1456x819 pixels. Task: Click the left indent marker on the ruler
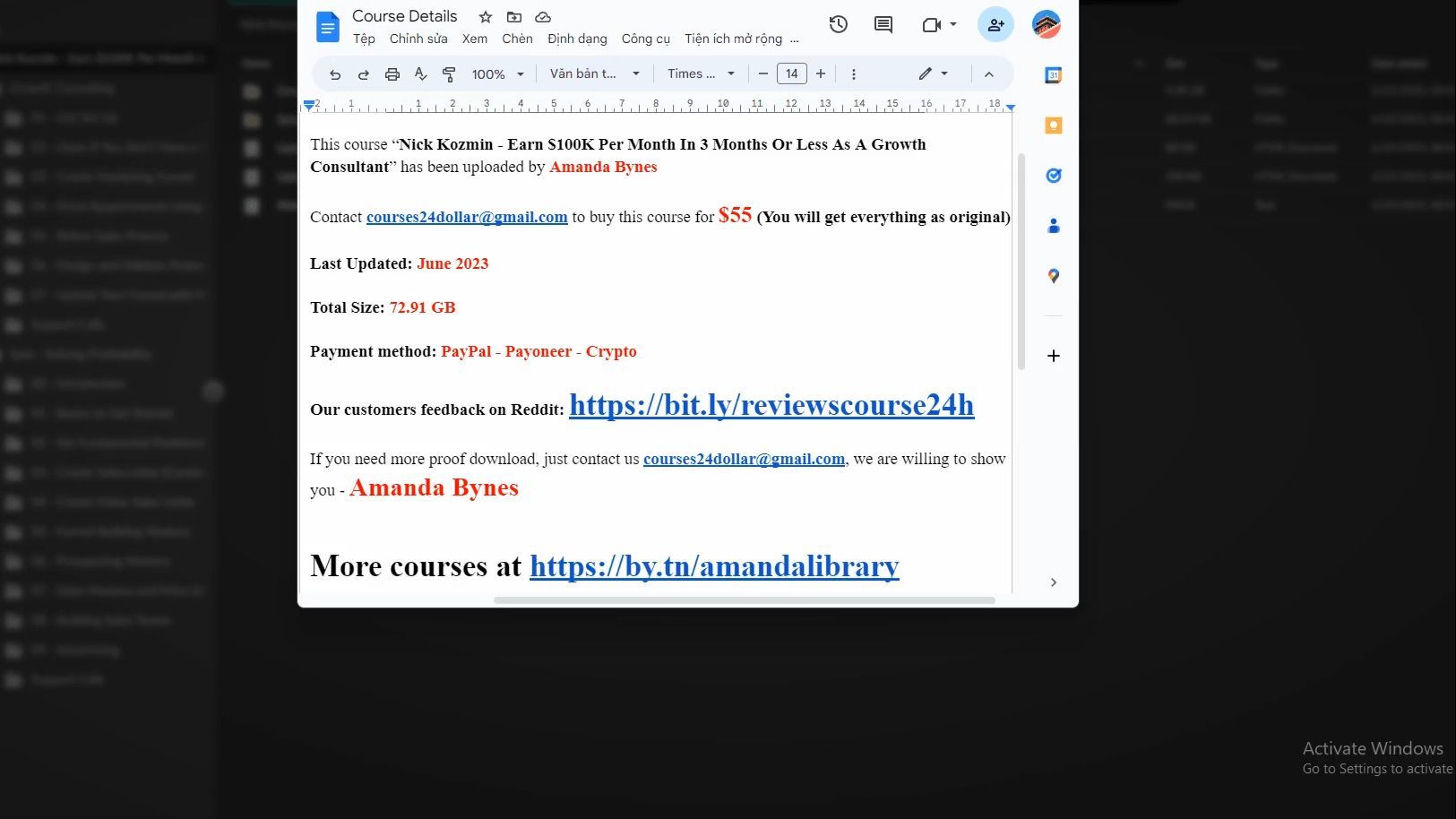click(309, 106)
